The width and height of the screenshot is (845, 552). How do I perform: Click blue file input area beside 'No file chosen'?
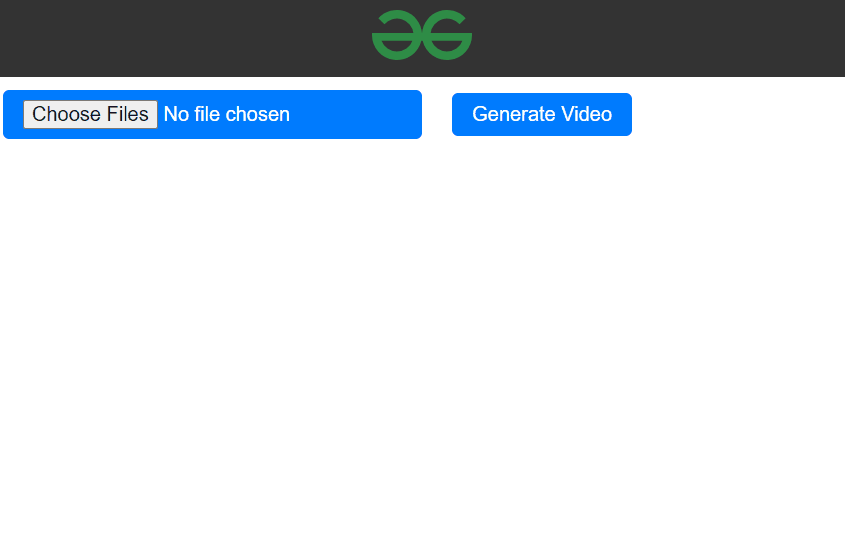coord(356,114)
